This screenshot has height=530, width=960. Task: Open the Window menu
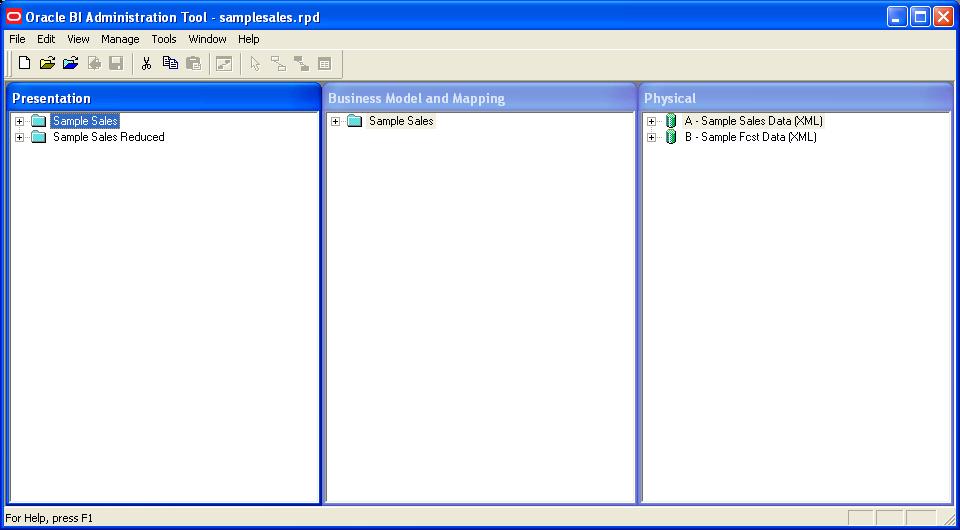(208, 39)
